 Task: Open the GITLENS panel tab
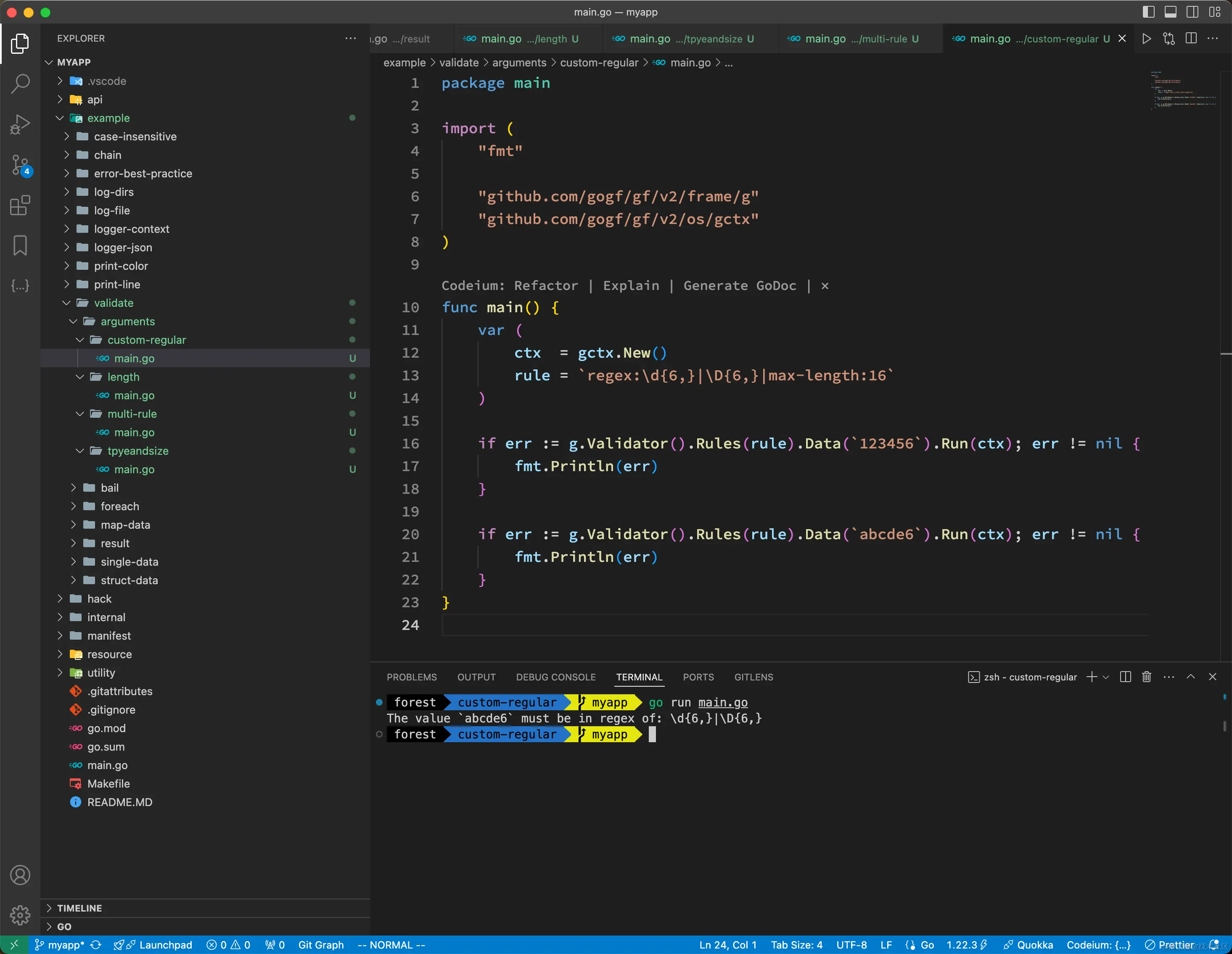[x=753, y=677]
